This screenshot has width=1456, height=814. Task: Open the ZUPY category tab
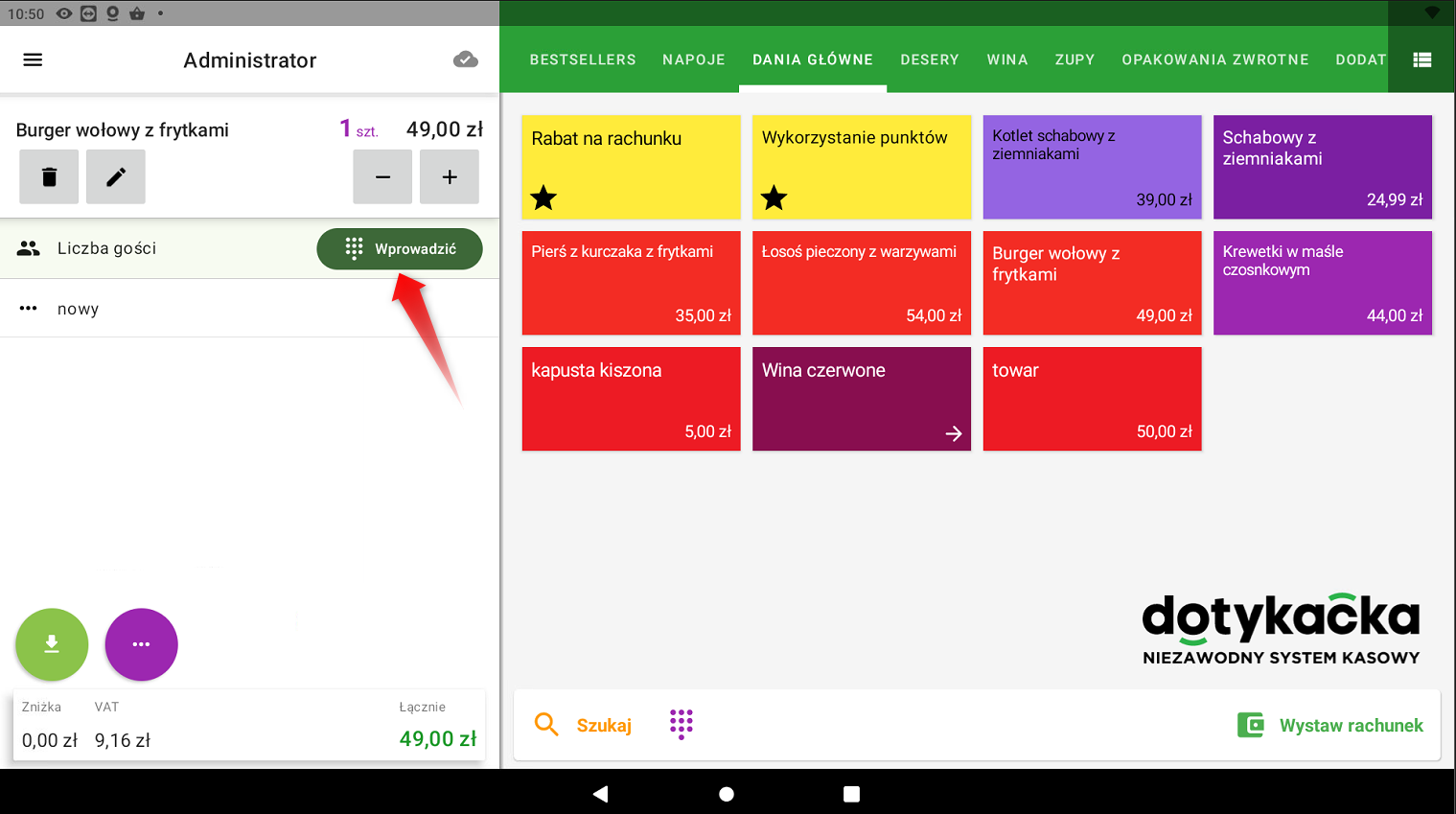click(1075, 60)
